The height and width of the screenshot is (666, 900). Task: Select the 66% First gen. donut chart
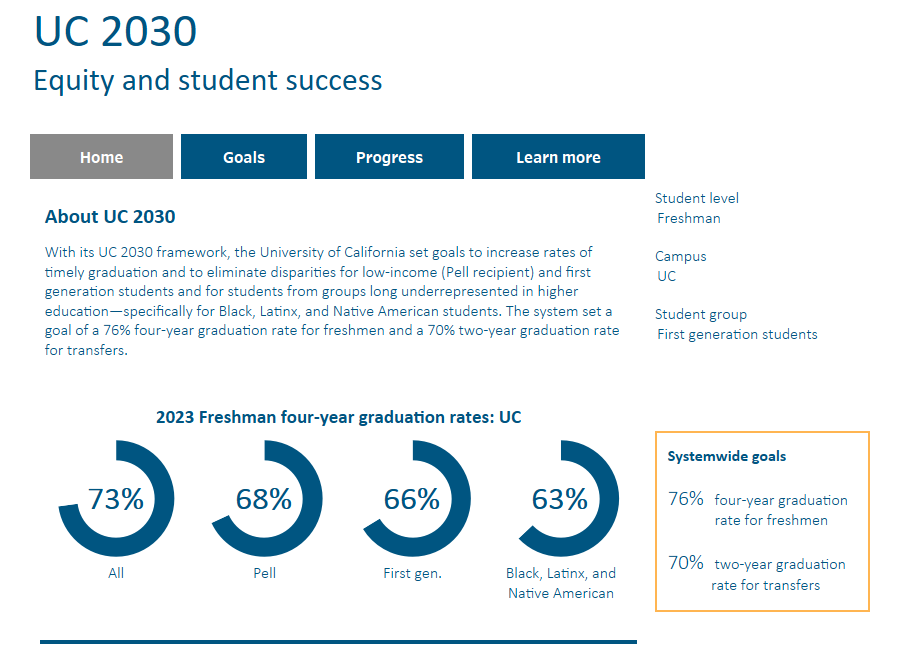coord(412,498)
